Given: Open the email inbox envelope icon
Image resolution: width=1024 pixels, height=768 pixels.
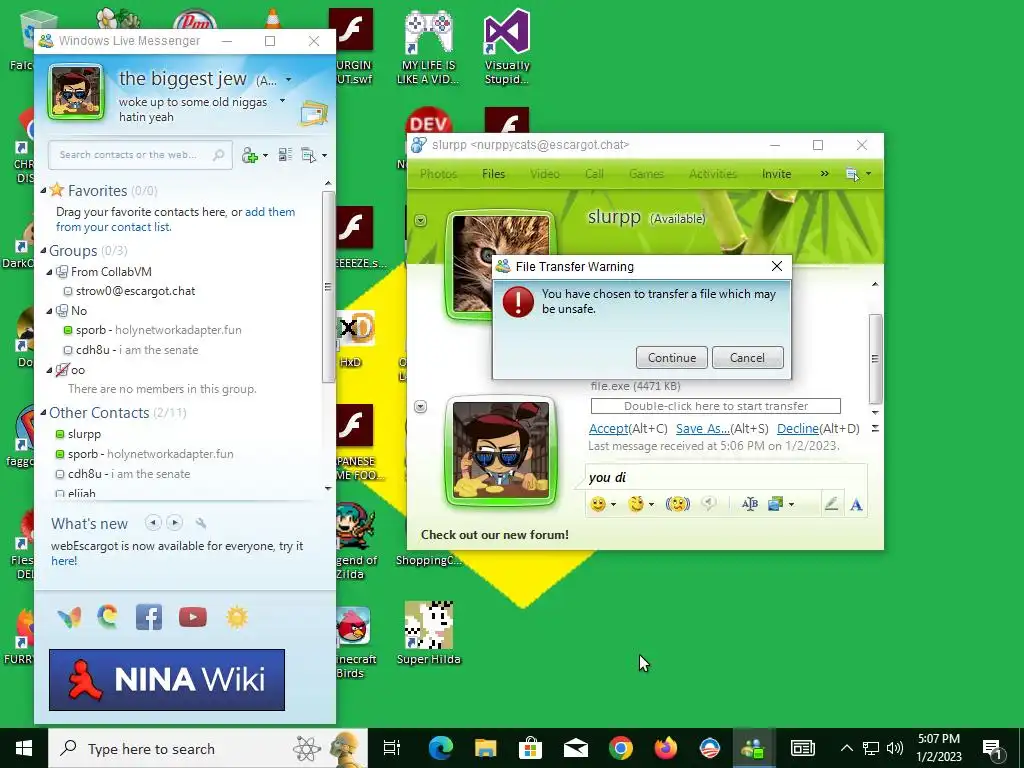Looking at the screenshot, I should point(313,114).
